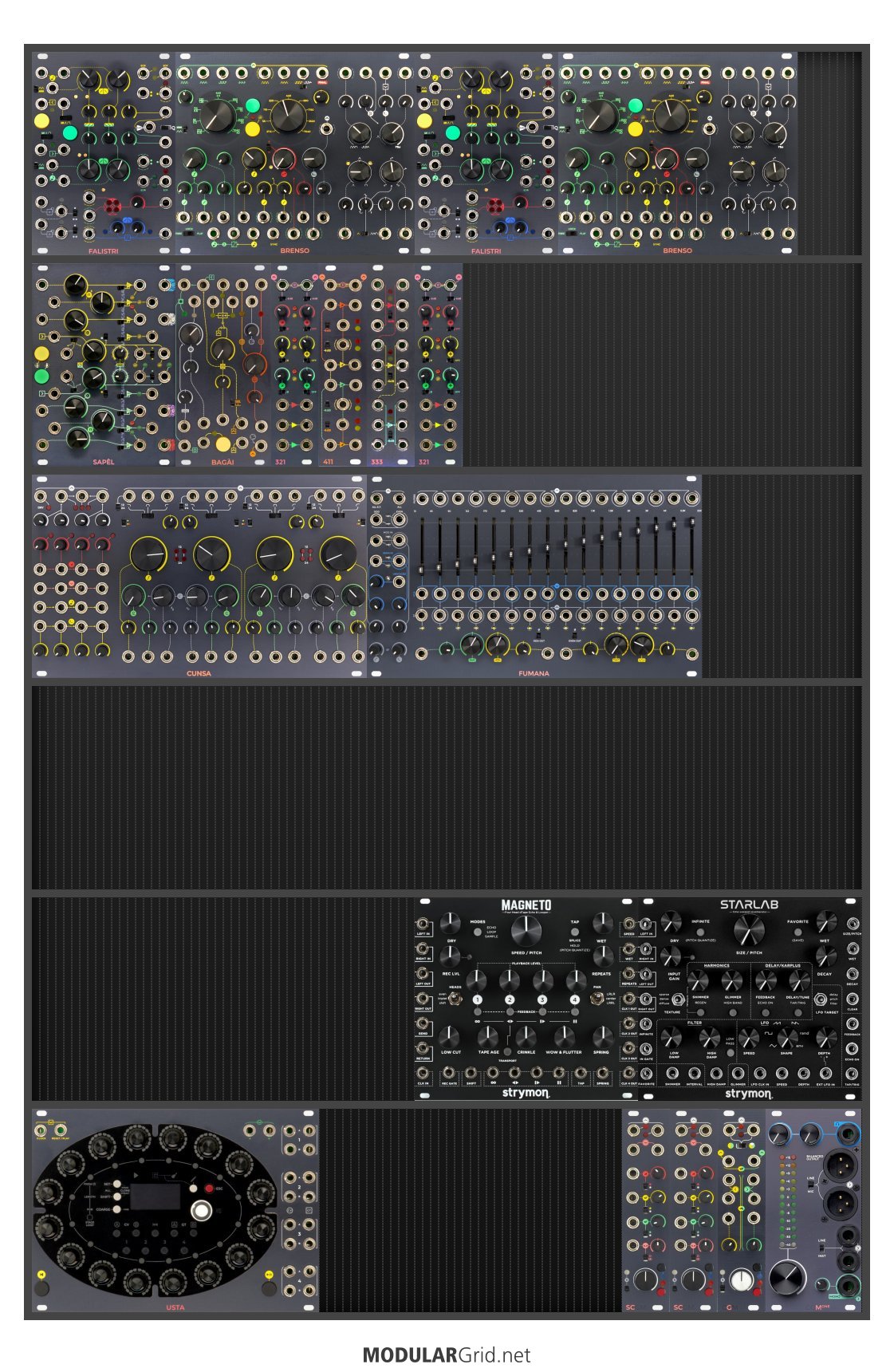
Task: Click the yellow button at BAGÀI's bottom
Action: point(223,444)
